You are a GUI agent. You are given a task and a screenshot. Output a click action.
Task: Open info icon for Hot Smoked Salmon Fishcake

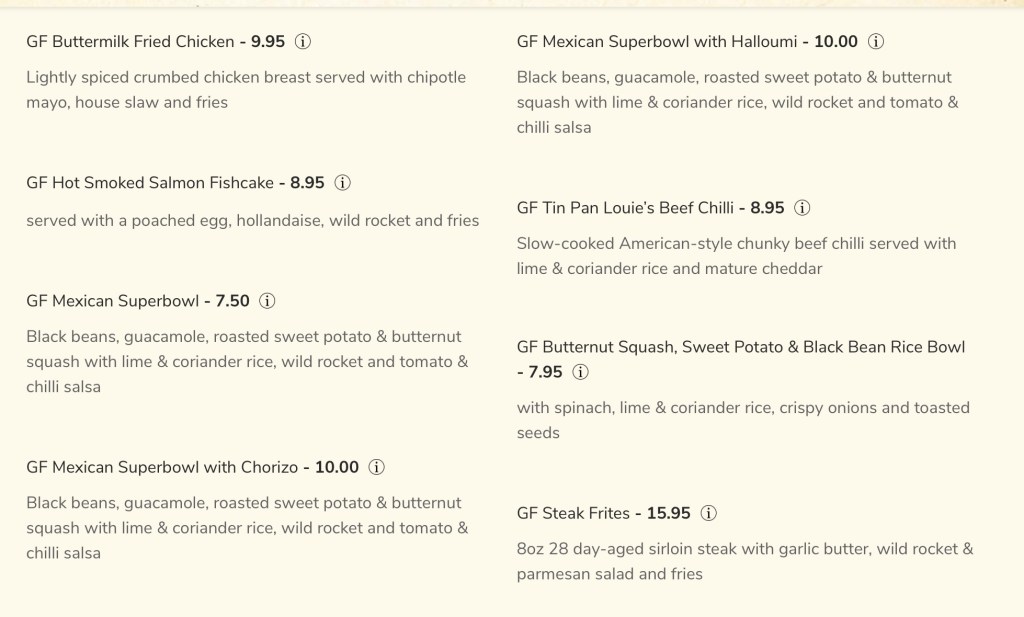pyautogui.click(x=343, y=183)
